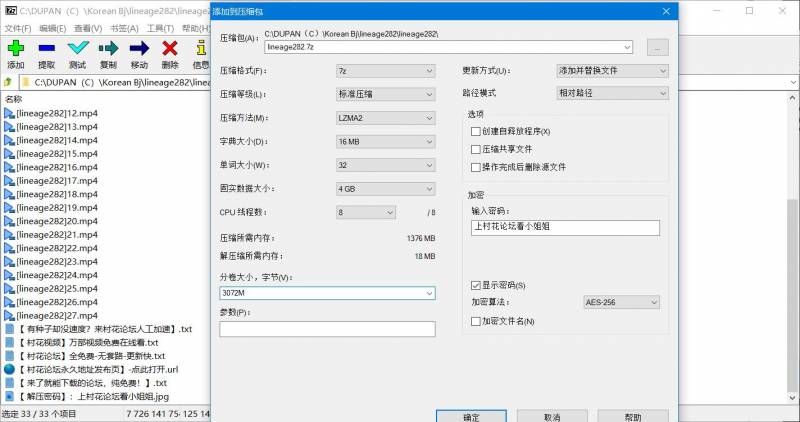The image size is (800, 422).
Task: Click the 参数(P) input field
Action: pyautogui.click(x=327, y=329)
